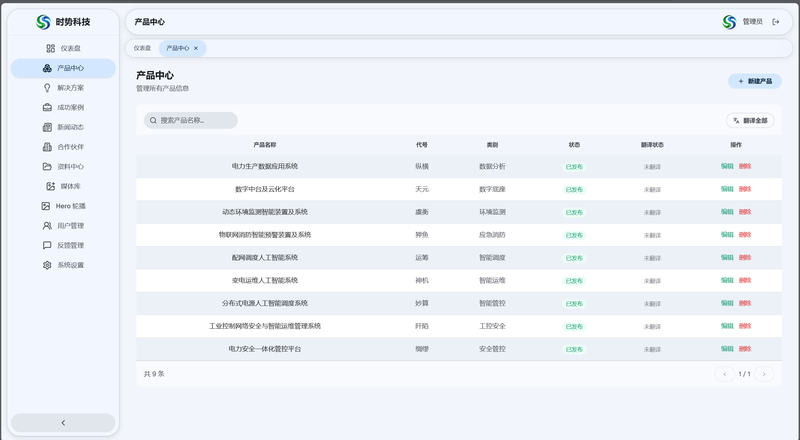The height and width of the screenshot is (440, 800).
Task: Click 删除 in 工业控制网络安全 row
Action: pyautogui.click(x=745, y=326)
